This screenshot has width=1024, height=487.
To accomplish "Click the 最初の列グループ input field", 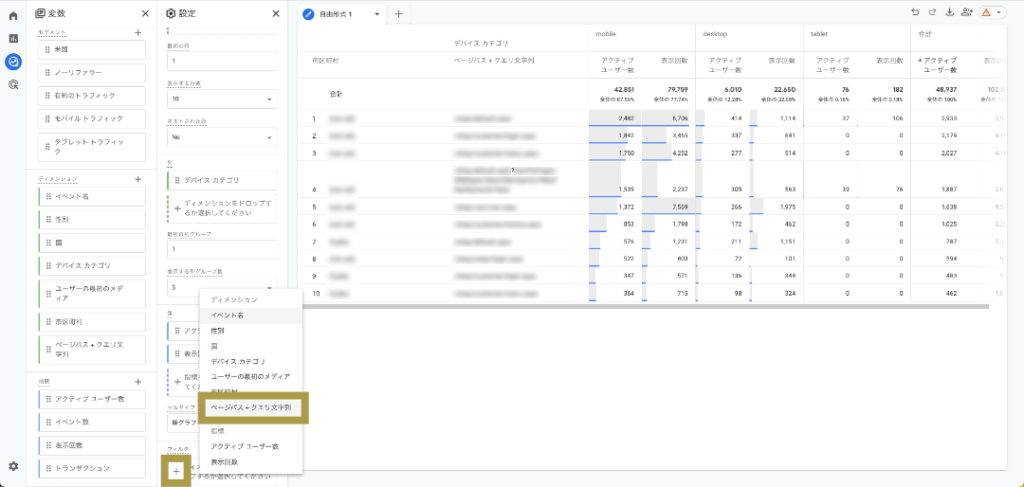I will 222,249.
